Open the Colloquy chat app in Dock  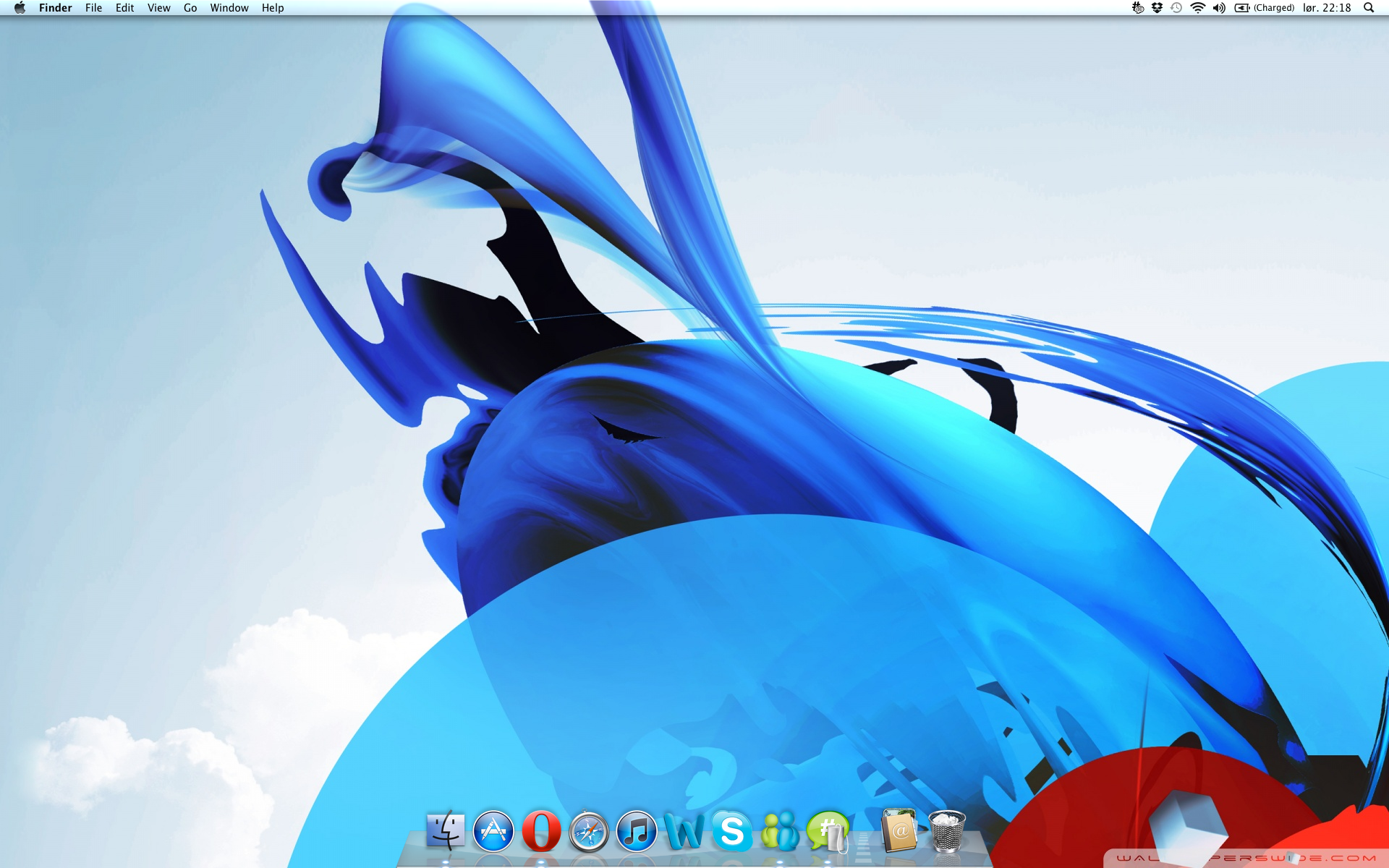pyautogui.click(x=828, y=831)
